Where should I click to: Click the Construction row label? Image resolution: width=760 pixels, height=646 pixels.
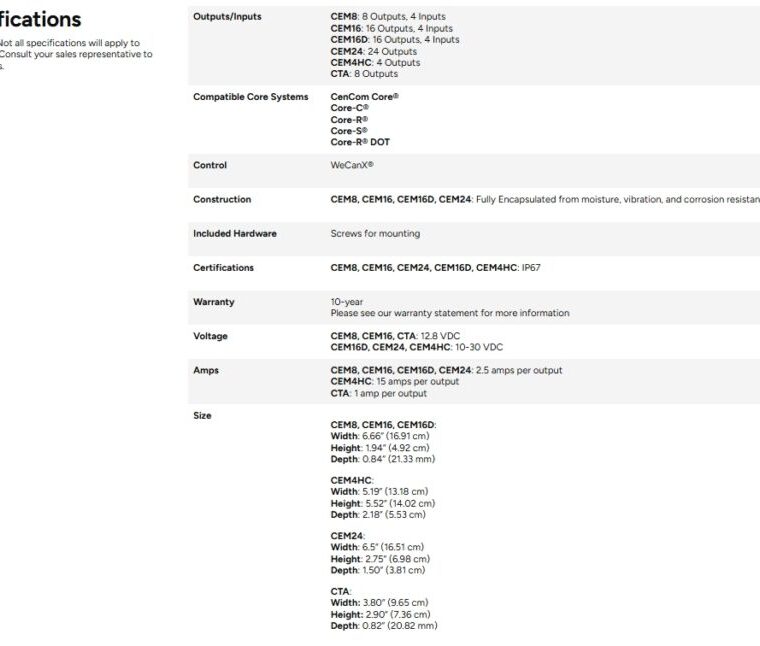coord(222,199)
